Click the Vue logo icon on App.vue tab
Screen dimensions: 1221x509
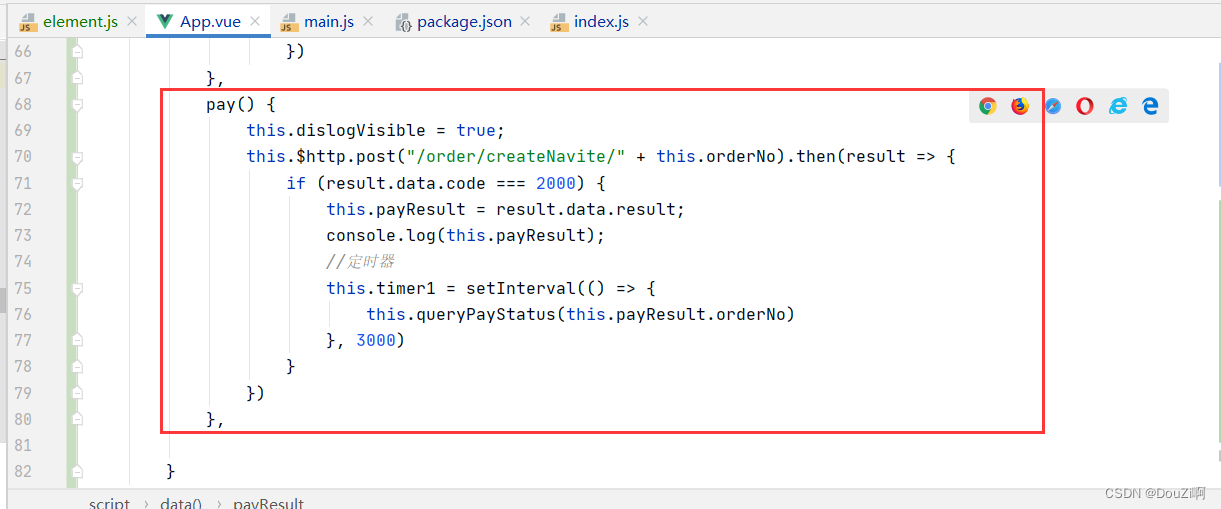click(164, 21)
